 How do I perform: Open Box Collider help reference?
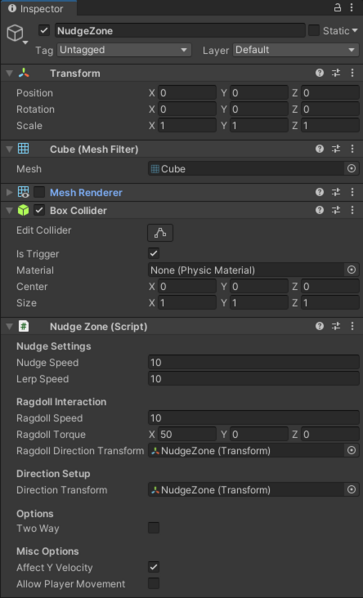click(320, 210)
